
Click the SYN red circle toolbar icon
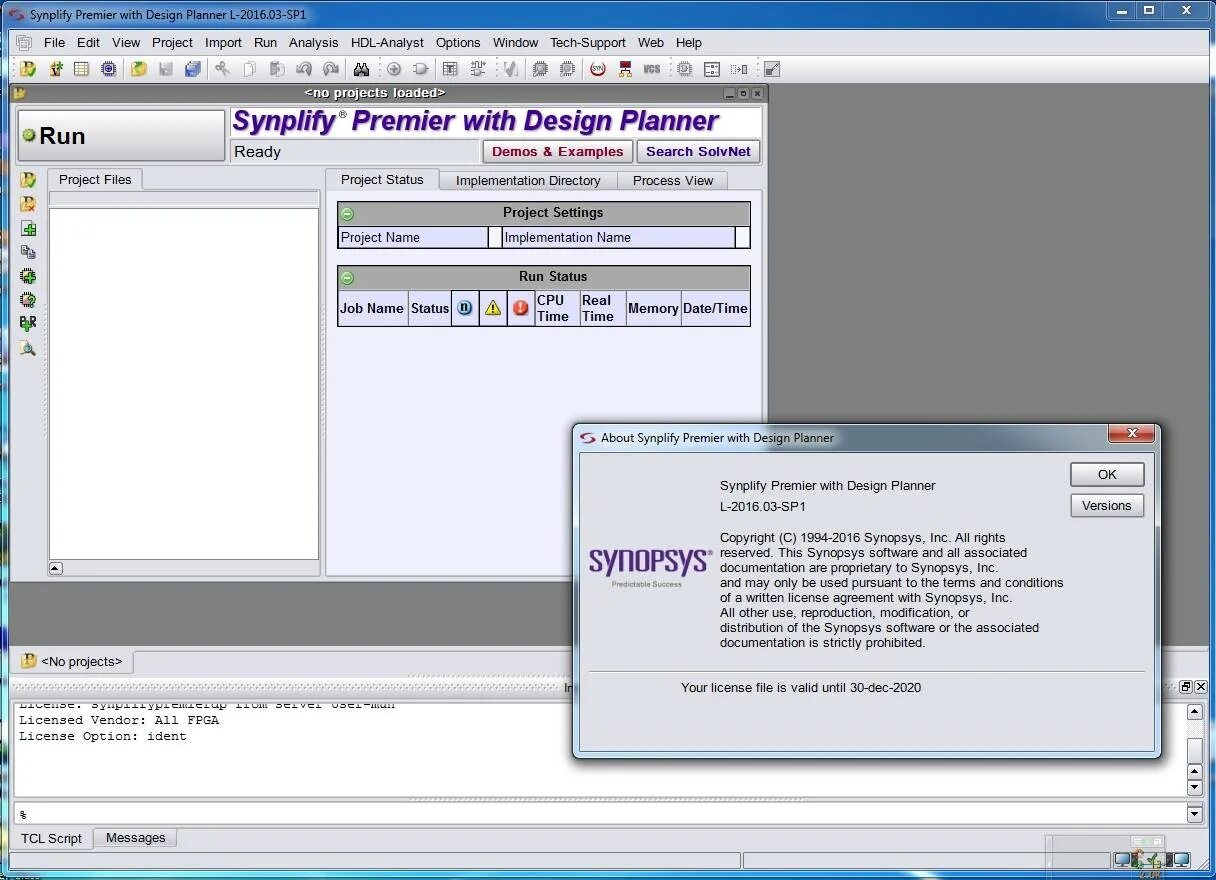[x=598, y=69]
